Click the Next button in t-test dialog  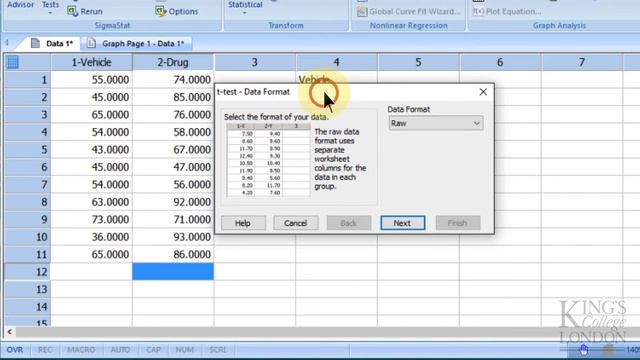tap(402, 223)
